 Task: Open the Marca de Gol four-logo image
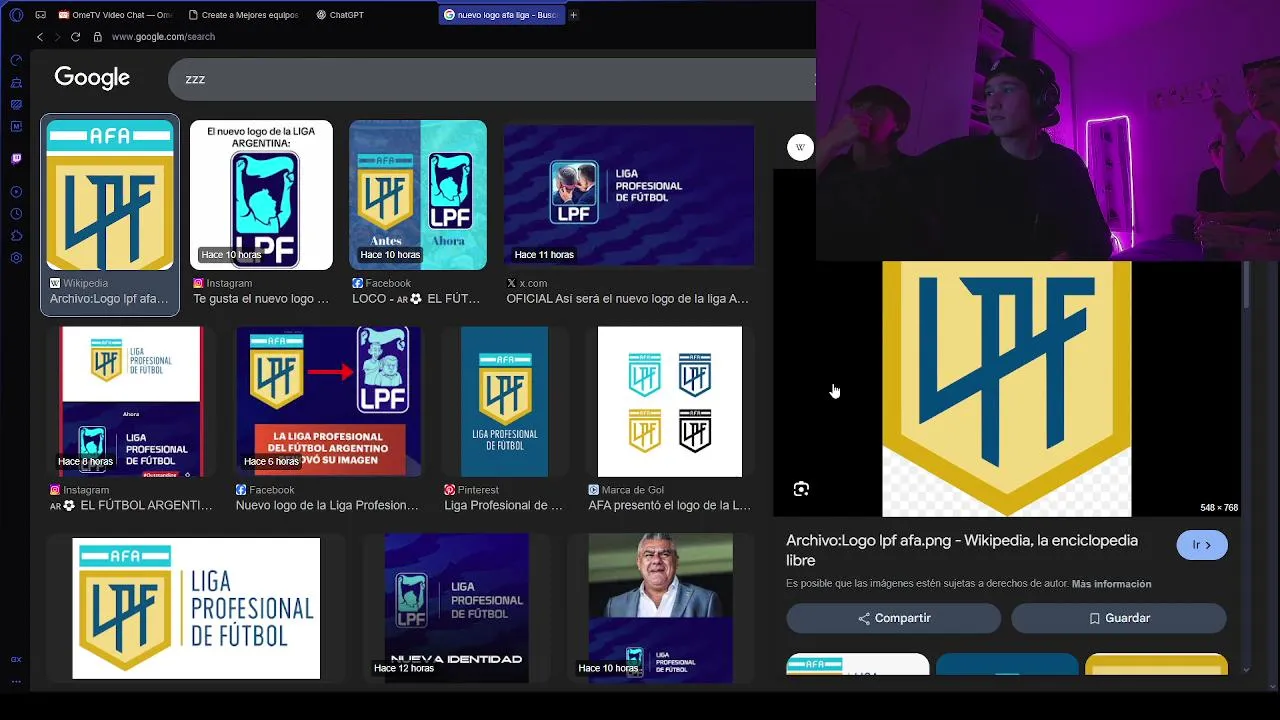[670, 402]
